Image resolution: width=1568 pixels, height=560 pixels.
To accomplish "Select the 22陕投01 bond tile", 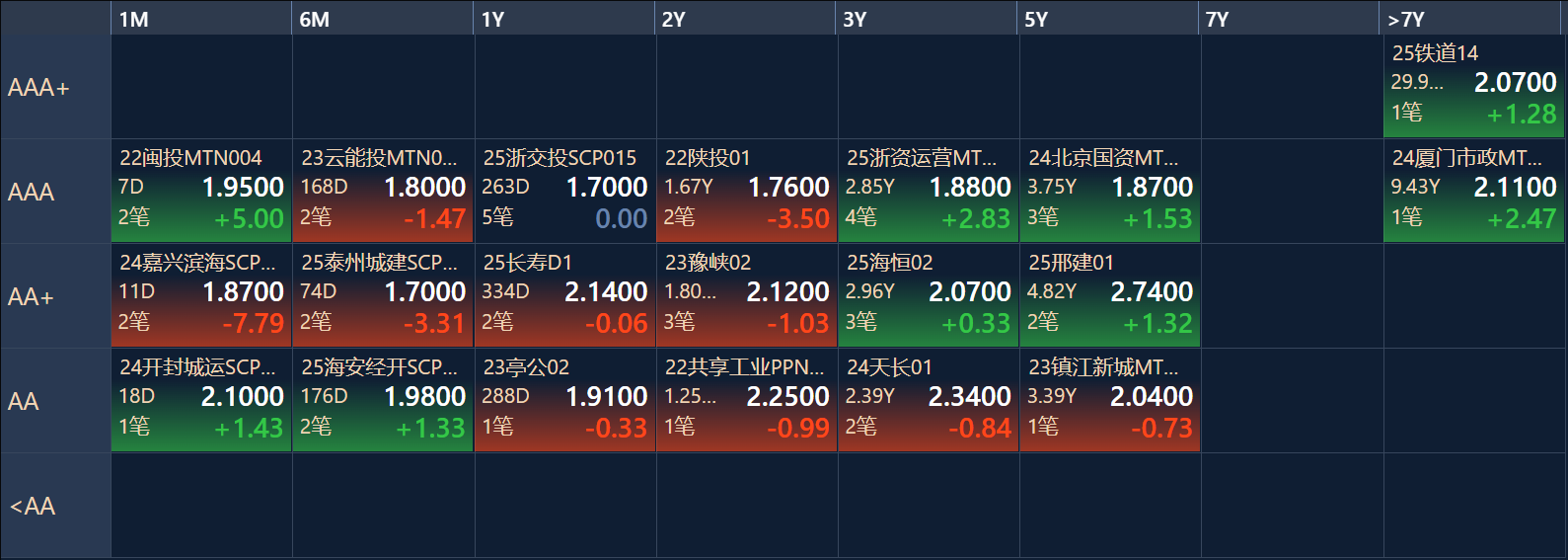I will [746, 191].
